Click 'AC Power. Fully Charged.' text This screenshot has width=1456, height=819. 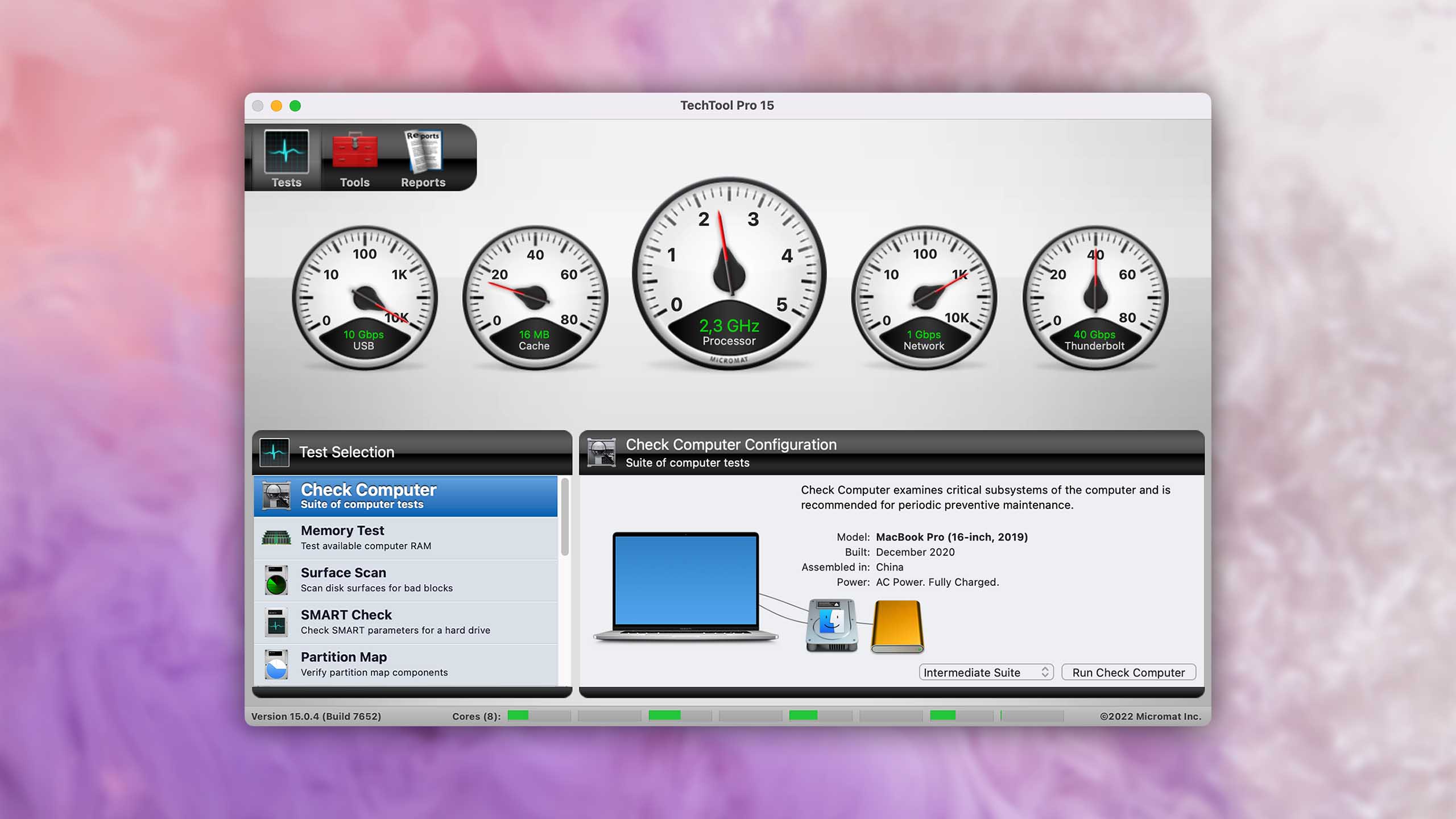[x=937, y=582]
